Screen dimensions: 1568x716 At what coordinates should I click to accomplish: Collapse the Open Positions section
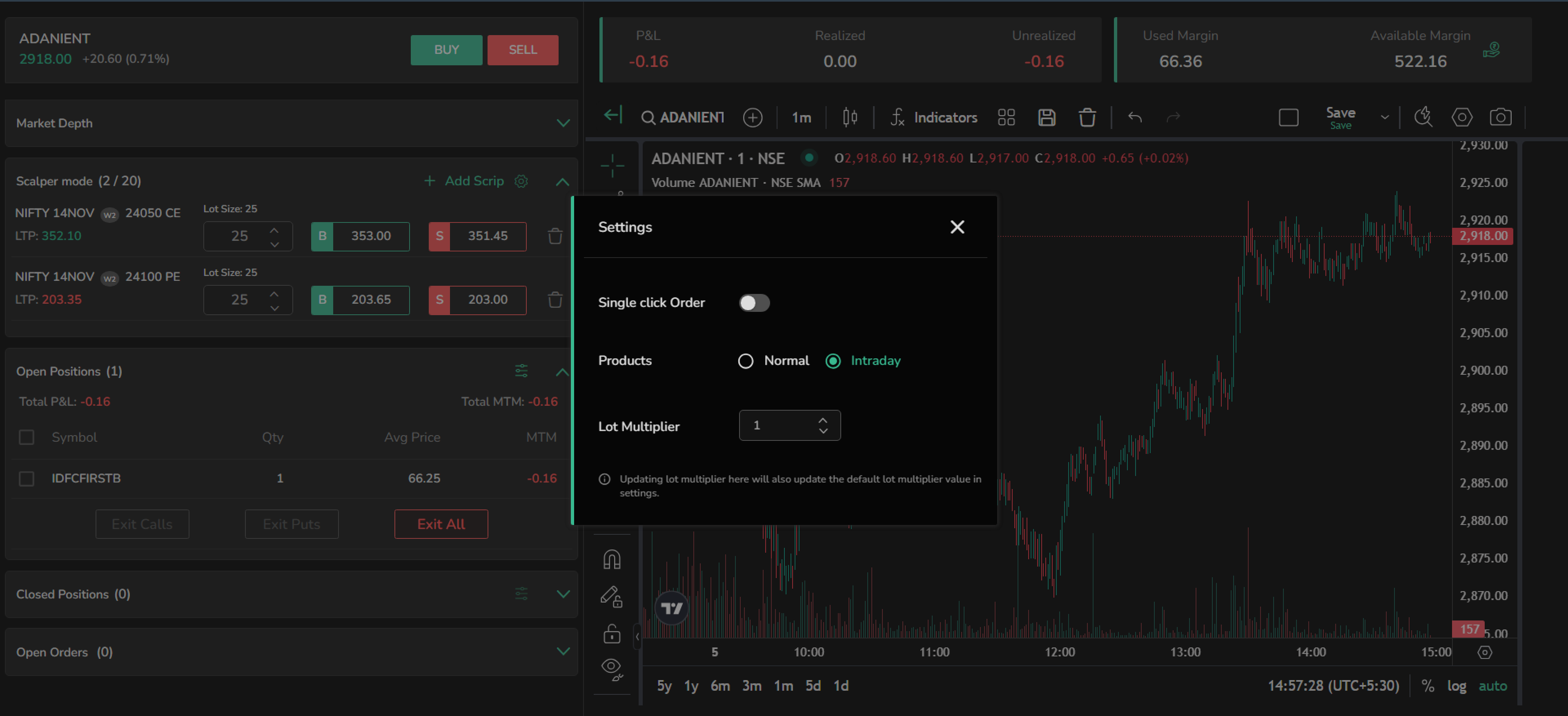562,372
